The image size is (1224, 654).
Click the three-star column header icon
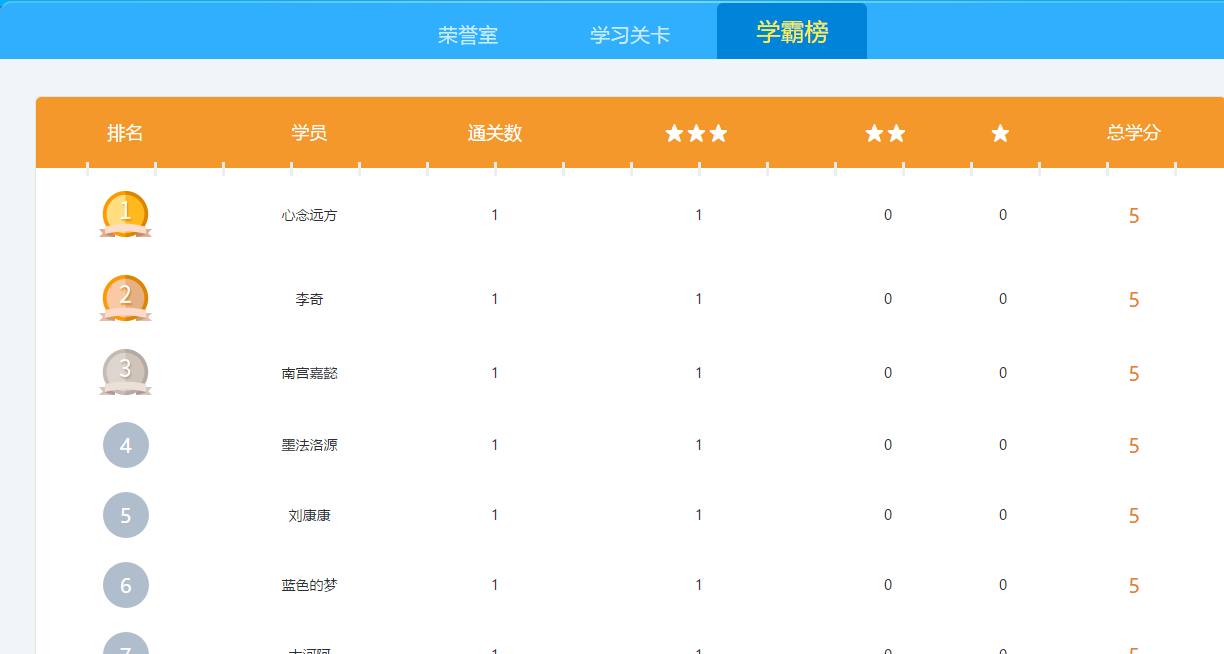pos(697,134)
